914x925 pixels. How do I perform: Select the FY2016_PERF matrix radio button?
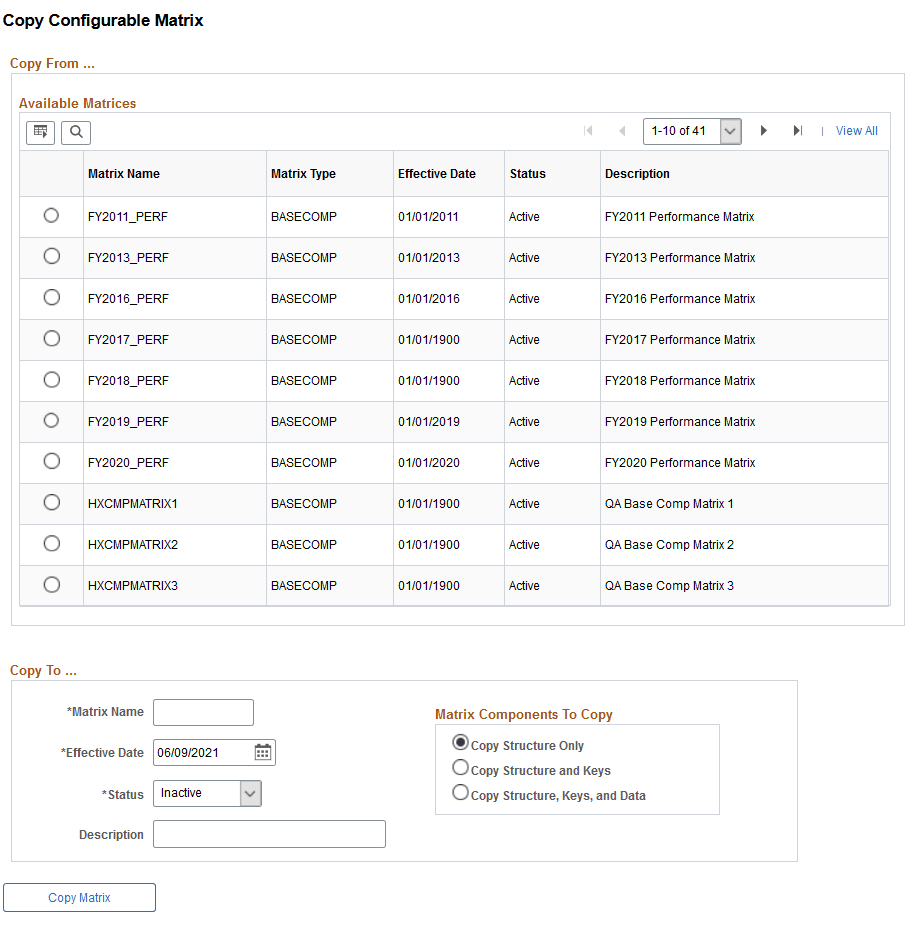(x=51, y=297)
